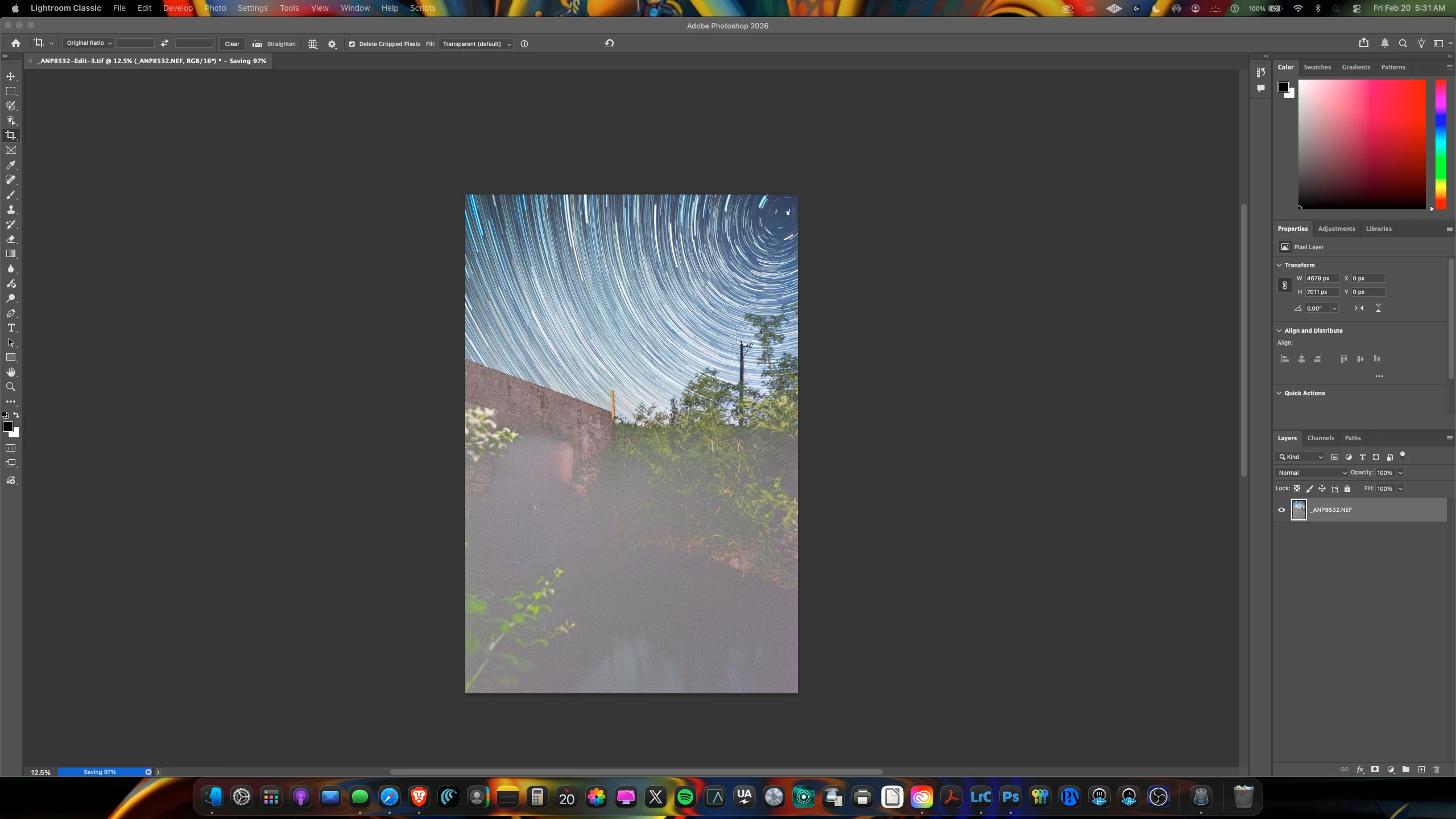Select the Eyedropper tool

[11, 165]
